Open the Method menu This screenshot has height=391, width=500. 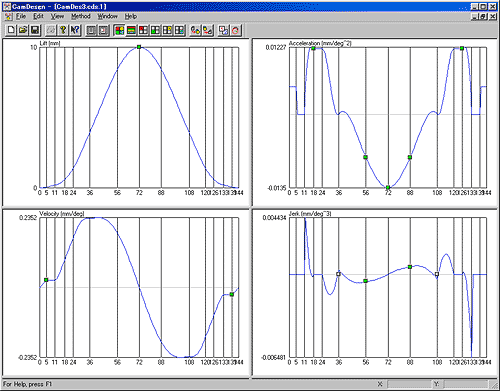(x=81, y=16)
